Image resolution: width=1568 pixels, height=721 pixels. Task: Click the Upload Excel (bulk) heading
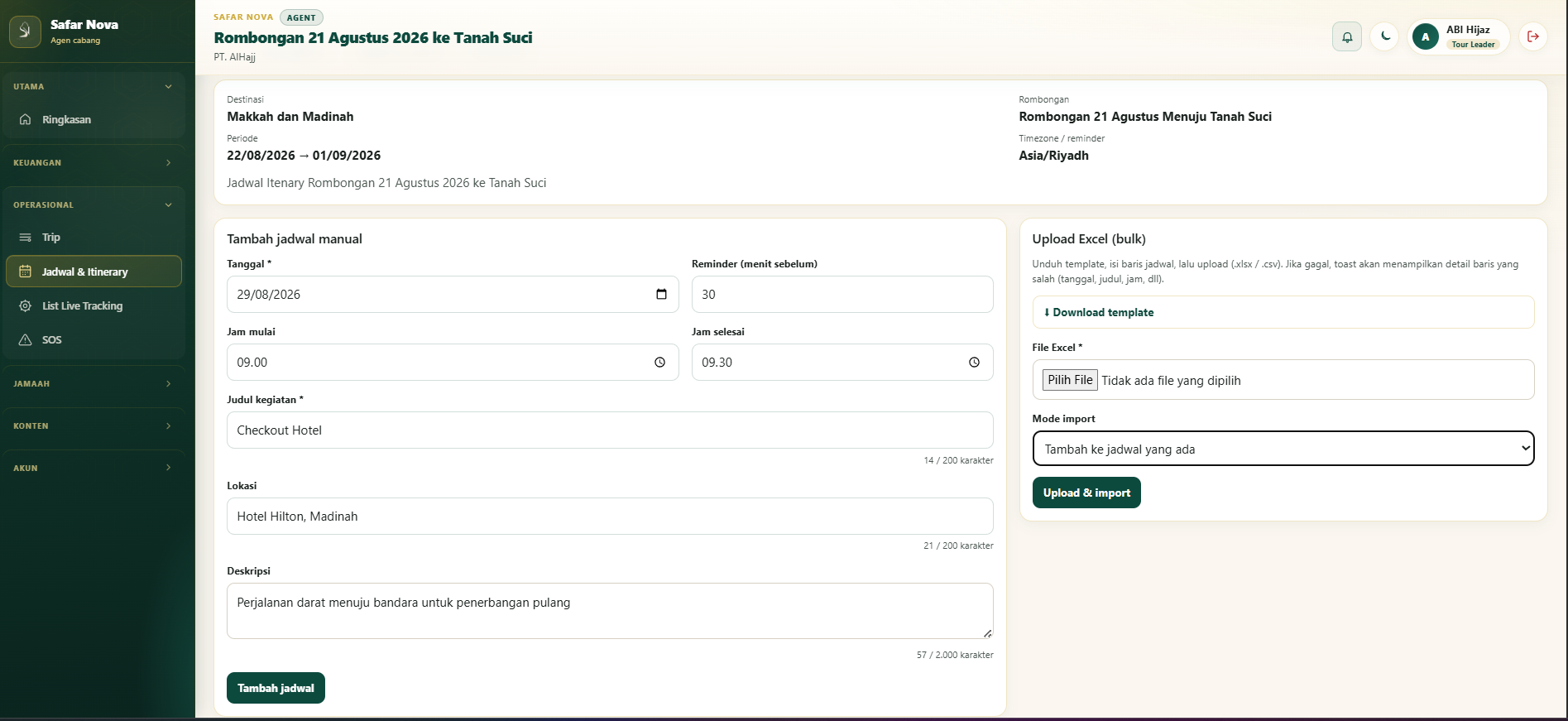tap(1089, 239)
